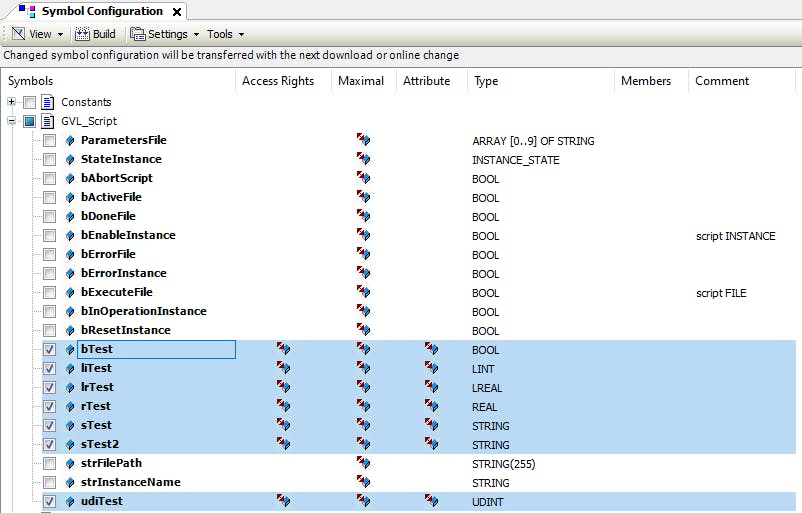Image resolution: width=802 pixels, height=513 pixels.
Task: Select the bInOperationInstance symbol
Action: pyautogui.click(x=144, y=311)
